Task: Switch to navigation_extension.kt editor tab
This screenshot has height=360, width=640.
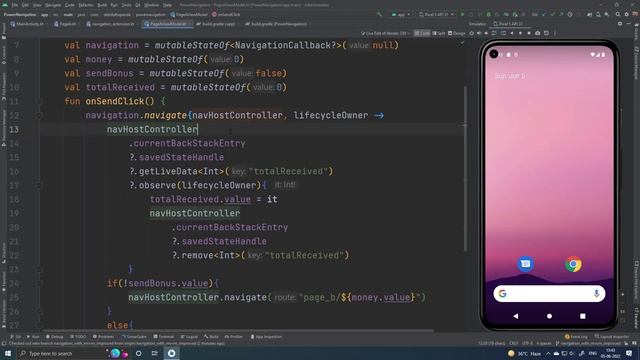Action: [110, 24]
